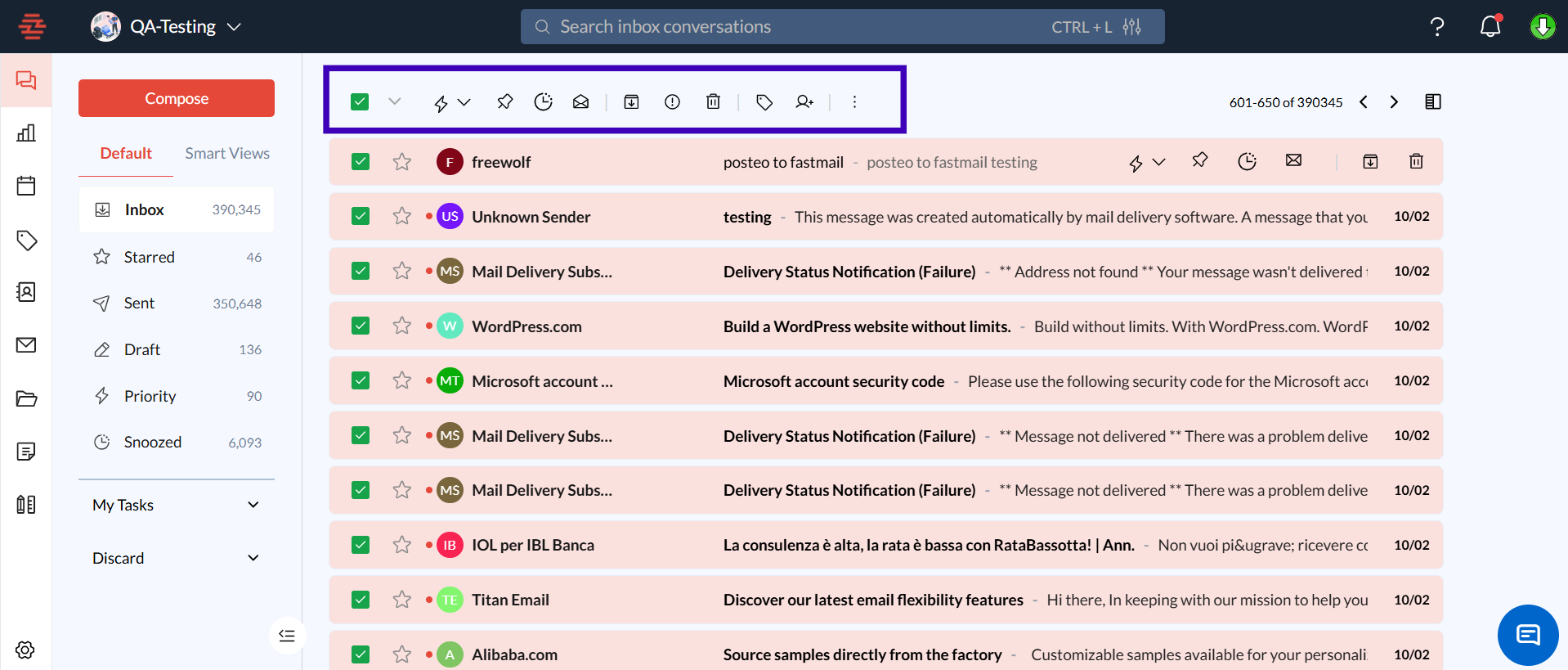Click the tag label icon in toolbar
Screen dimensions: 1568x670
[x=764, y=101]
